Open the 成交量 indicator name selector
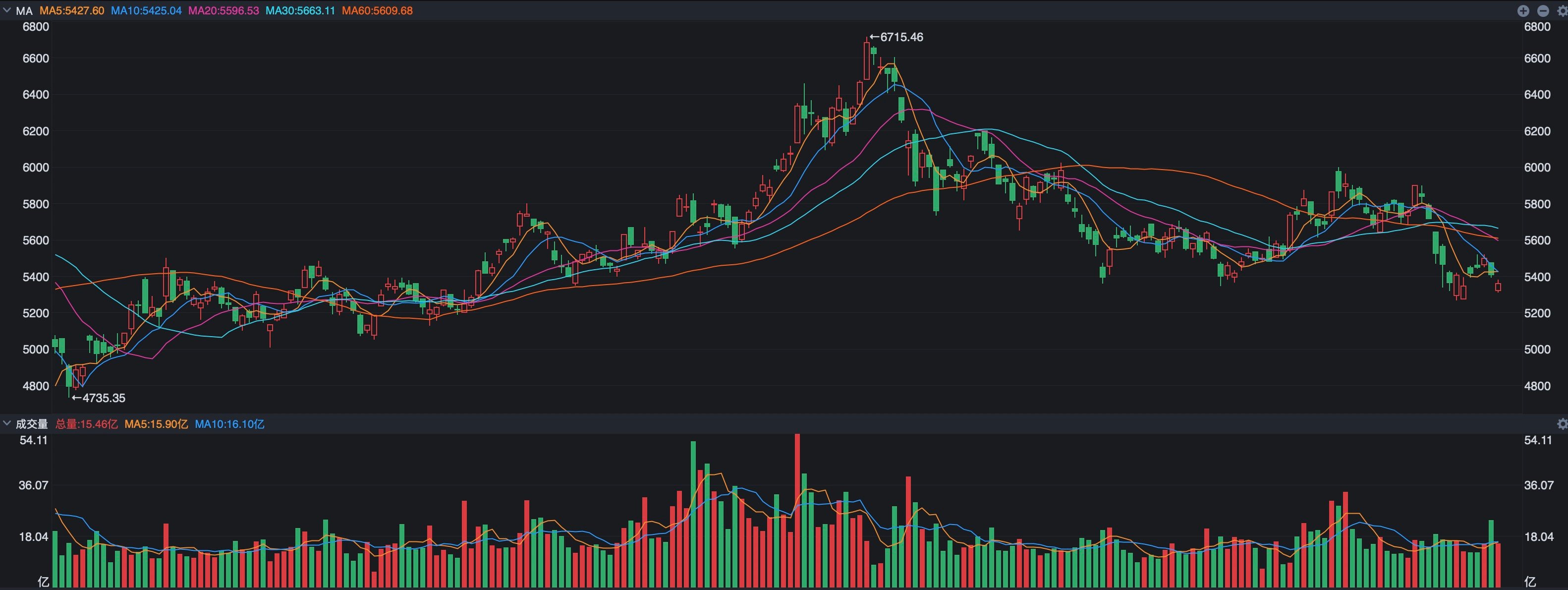The height and width of the screenshot is (590, 1568). coord(32,424)
